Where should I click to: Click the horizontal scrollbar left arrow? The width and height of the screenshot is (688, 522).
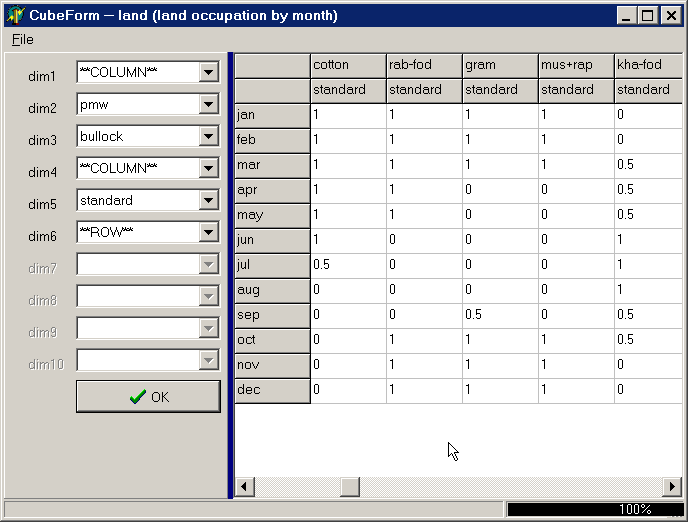[244, 487]
